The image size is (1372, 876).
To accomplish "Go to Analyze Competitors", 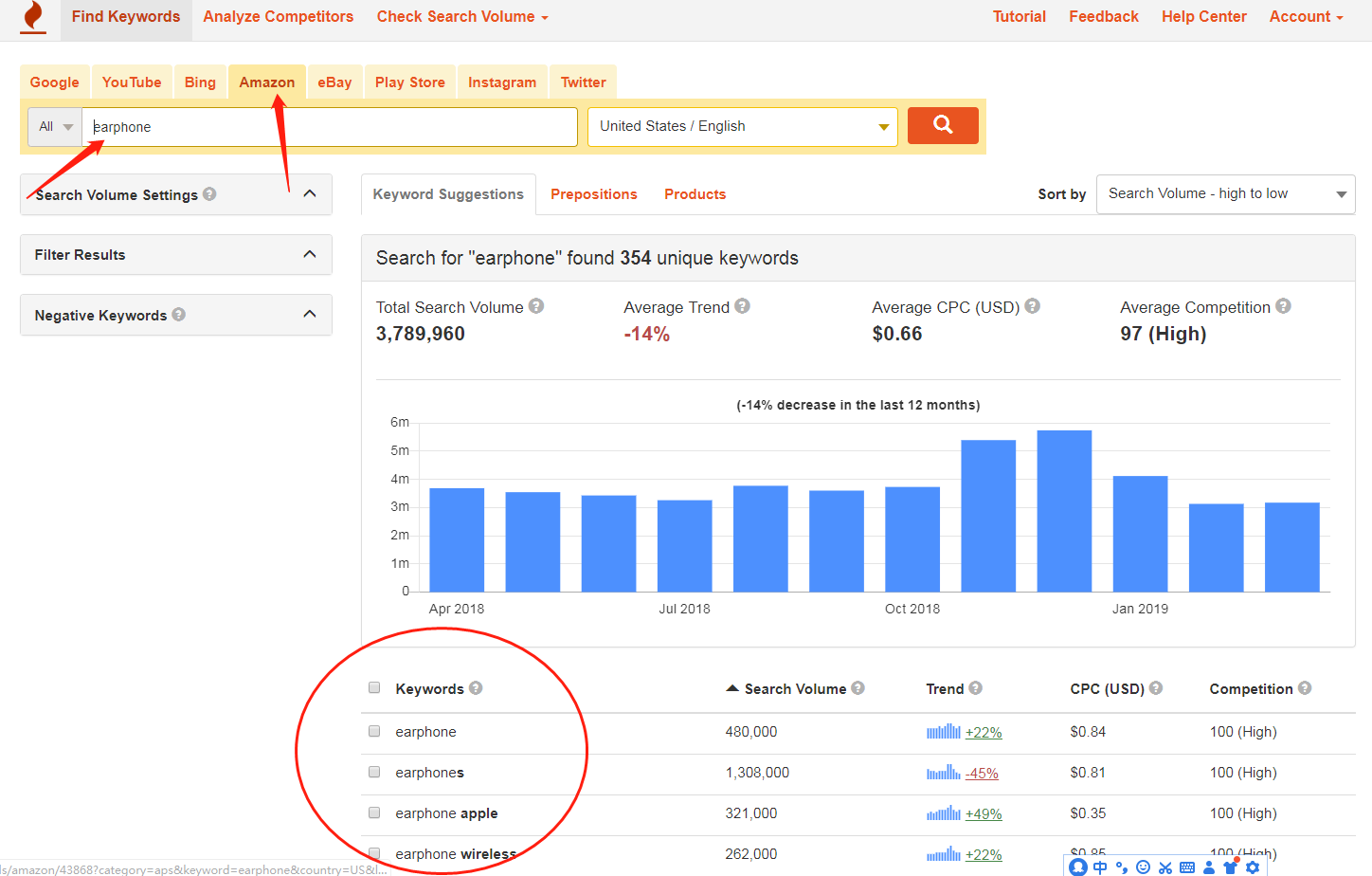I will (x=278, y=17).
